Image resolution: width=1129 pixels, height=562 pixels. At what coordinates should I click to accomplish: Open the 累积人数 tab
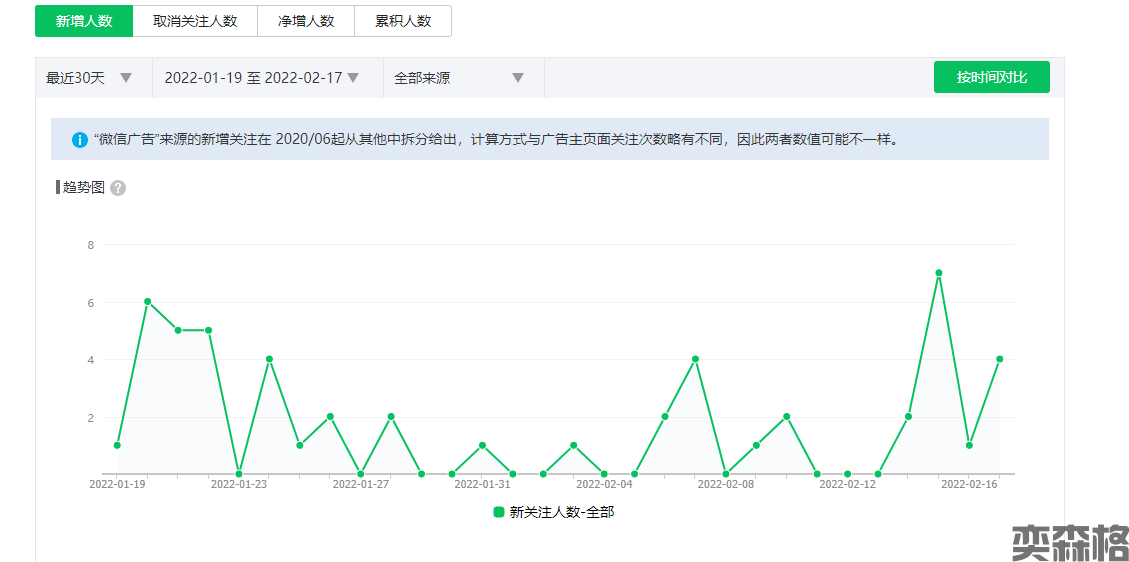coord(403,21)
